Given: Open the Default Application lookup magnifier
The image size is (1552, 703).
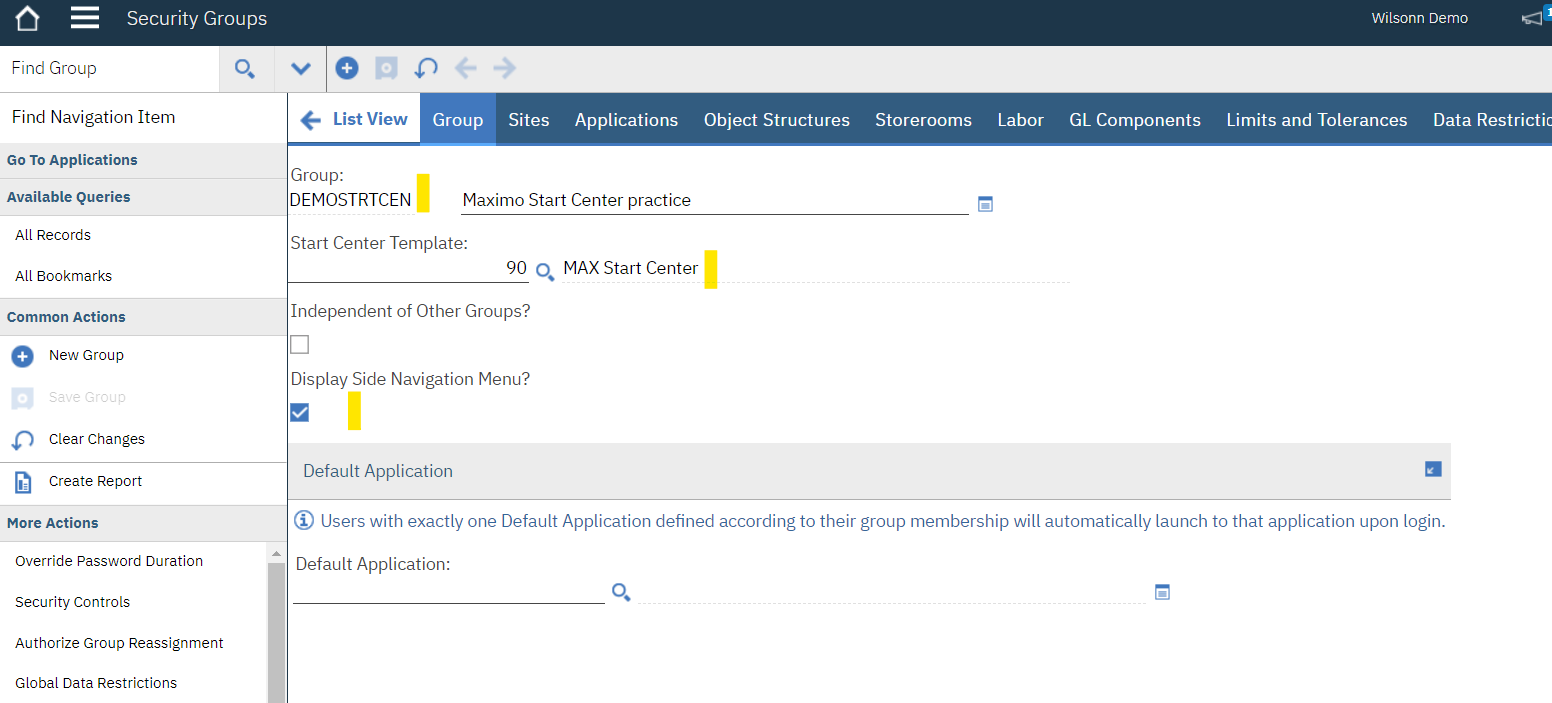Looking at the screenshot, I should [620, 592].
